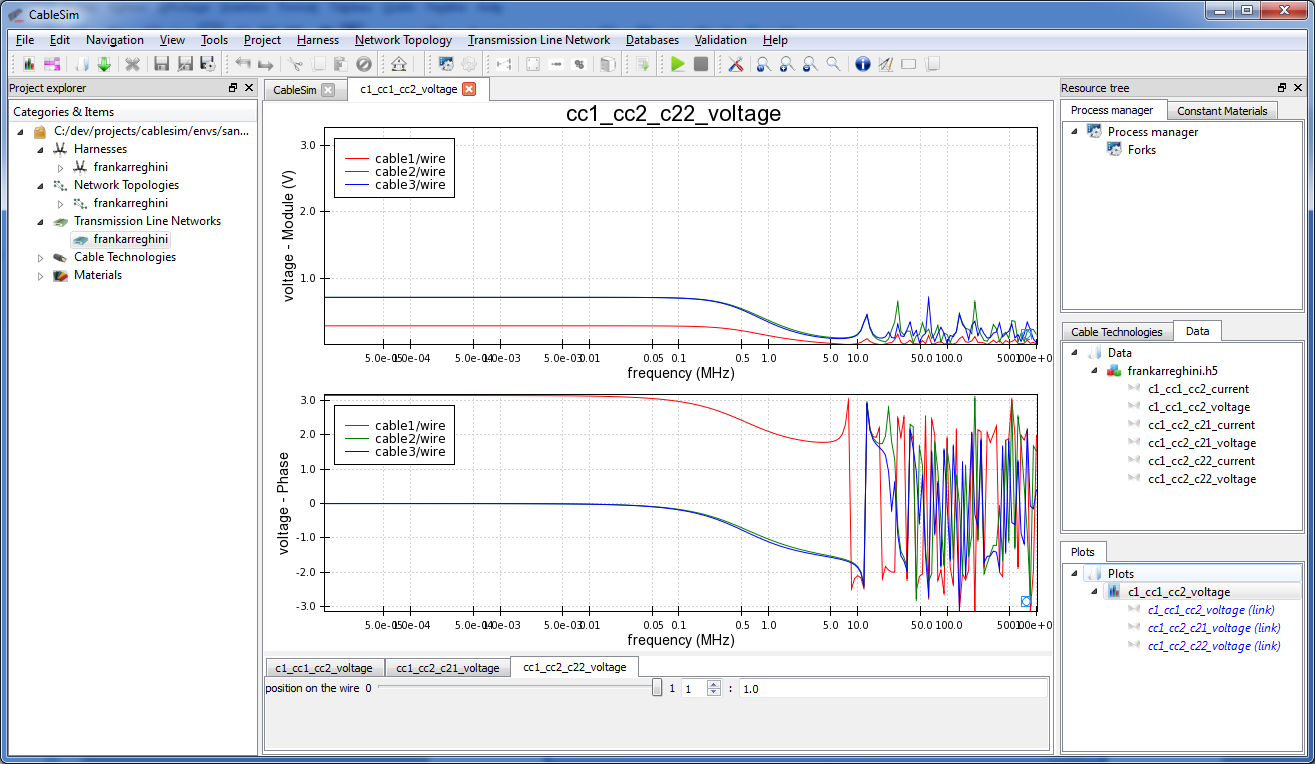Click the green down-arrow import icon
1315x764 pixels.
point(104,64)
